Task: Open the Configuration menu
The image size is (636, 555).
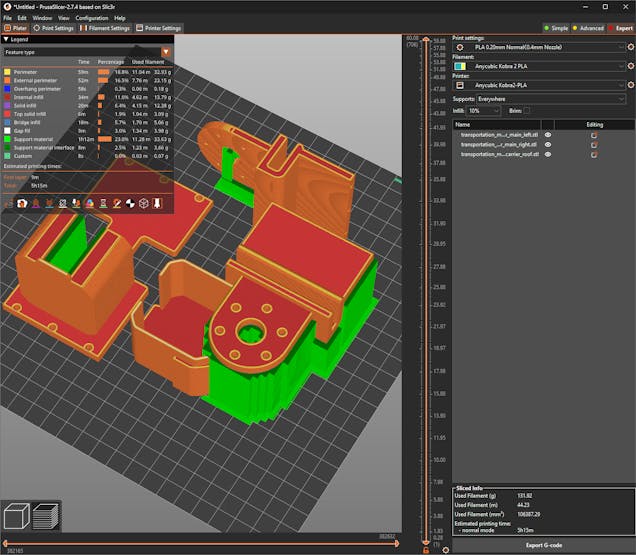Action: (92, 18)
